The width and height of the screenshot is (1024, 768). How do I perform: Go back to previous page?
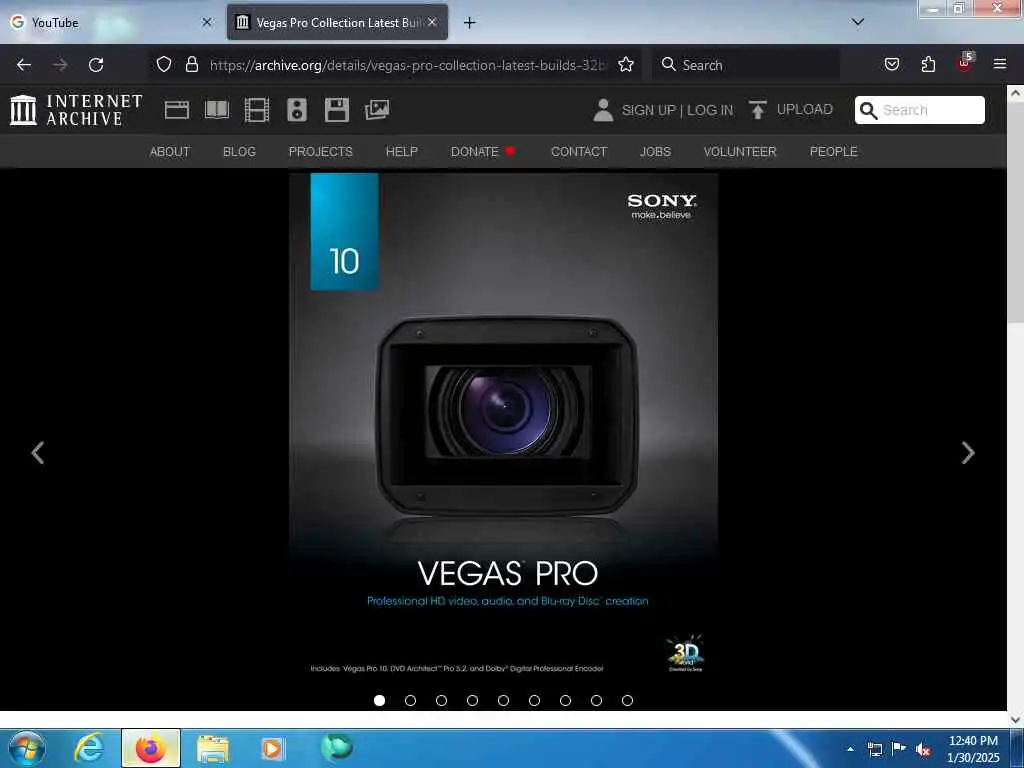[x=24, y=65]
